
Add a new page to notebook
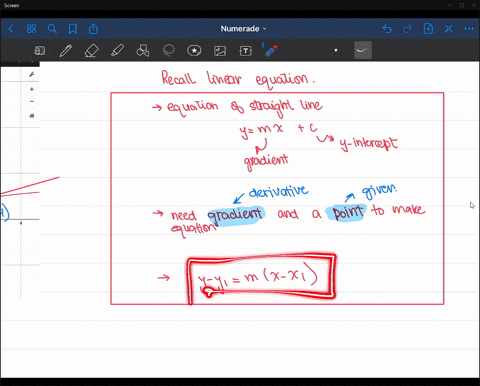[x=428, y=29]
